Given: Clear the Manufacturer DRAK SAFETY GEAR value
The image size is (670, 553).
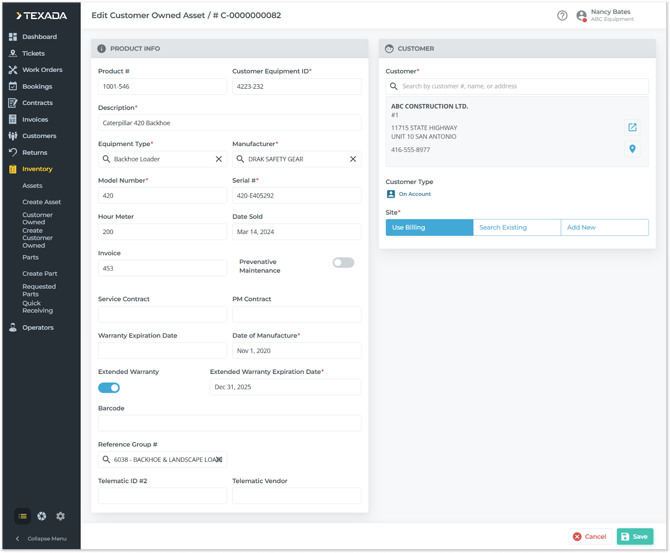Looking at the screenshot, I should coord(353,159).
